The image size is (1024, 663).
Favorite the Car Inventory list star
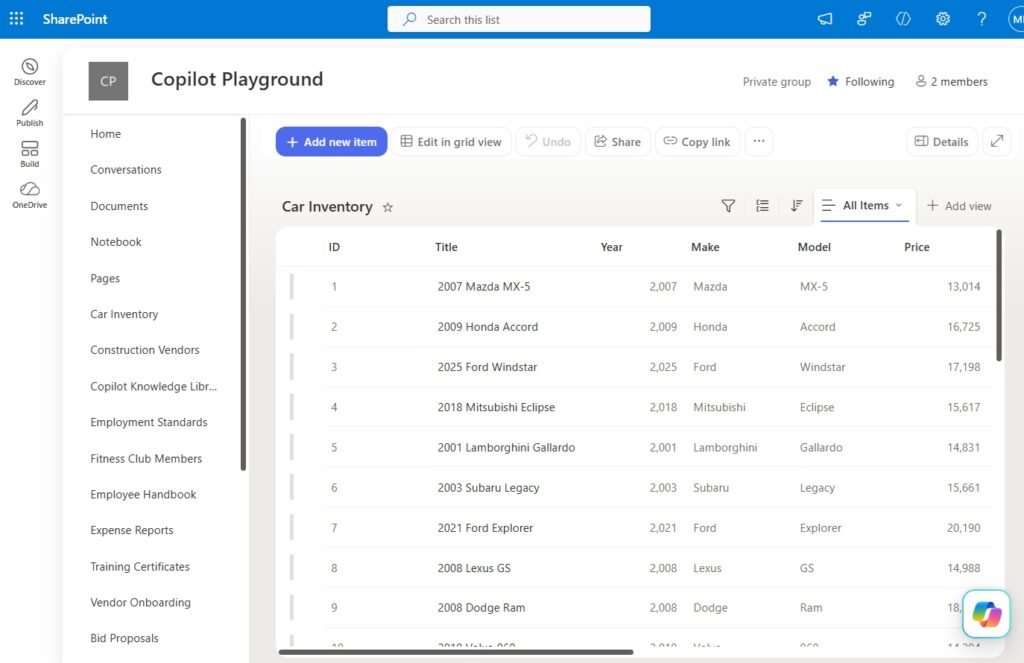pos(388,207)
